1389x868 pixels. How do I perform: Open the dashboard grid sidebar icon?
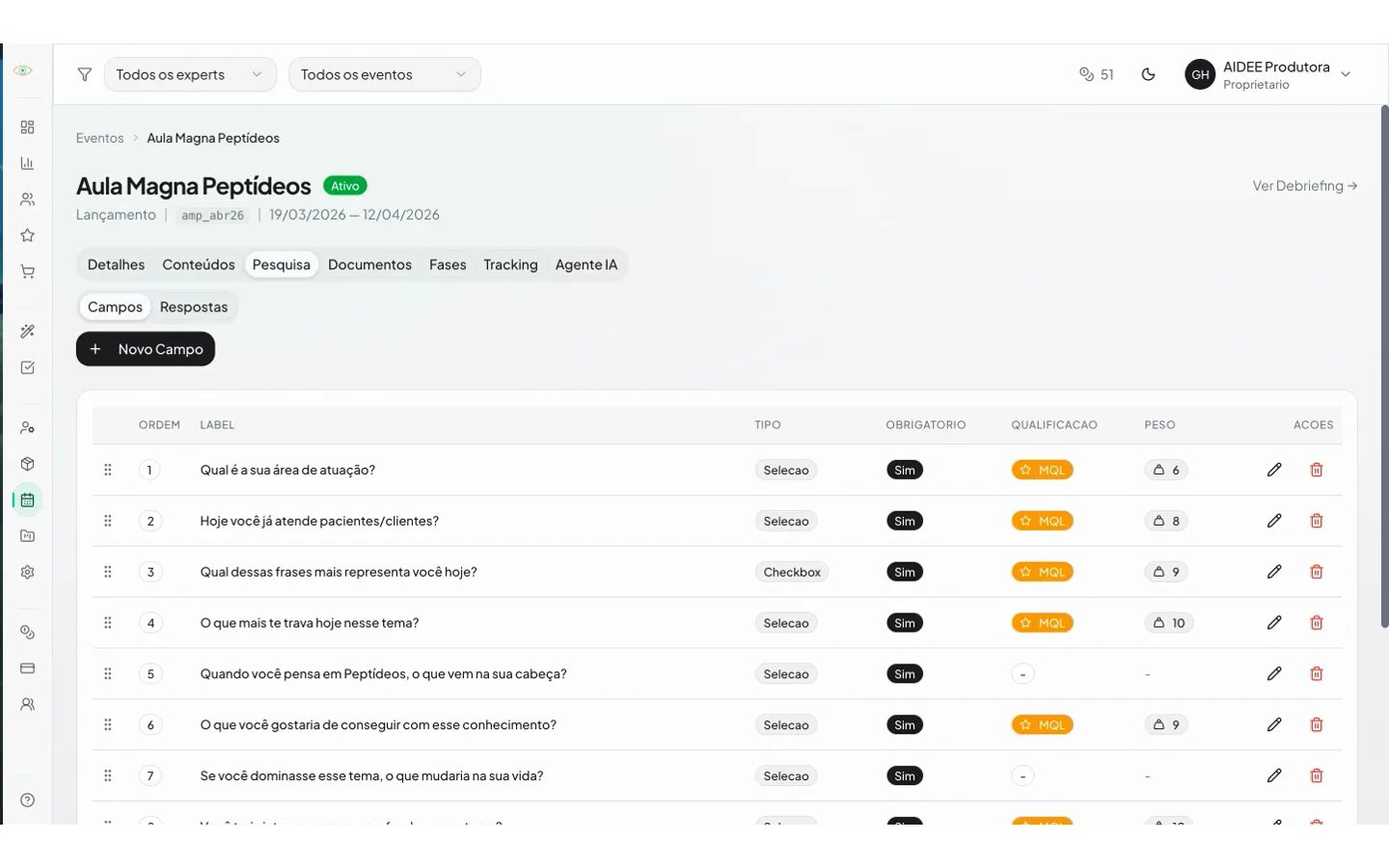pyautogui.click(x=28, y=127)
